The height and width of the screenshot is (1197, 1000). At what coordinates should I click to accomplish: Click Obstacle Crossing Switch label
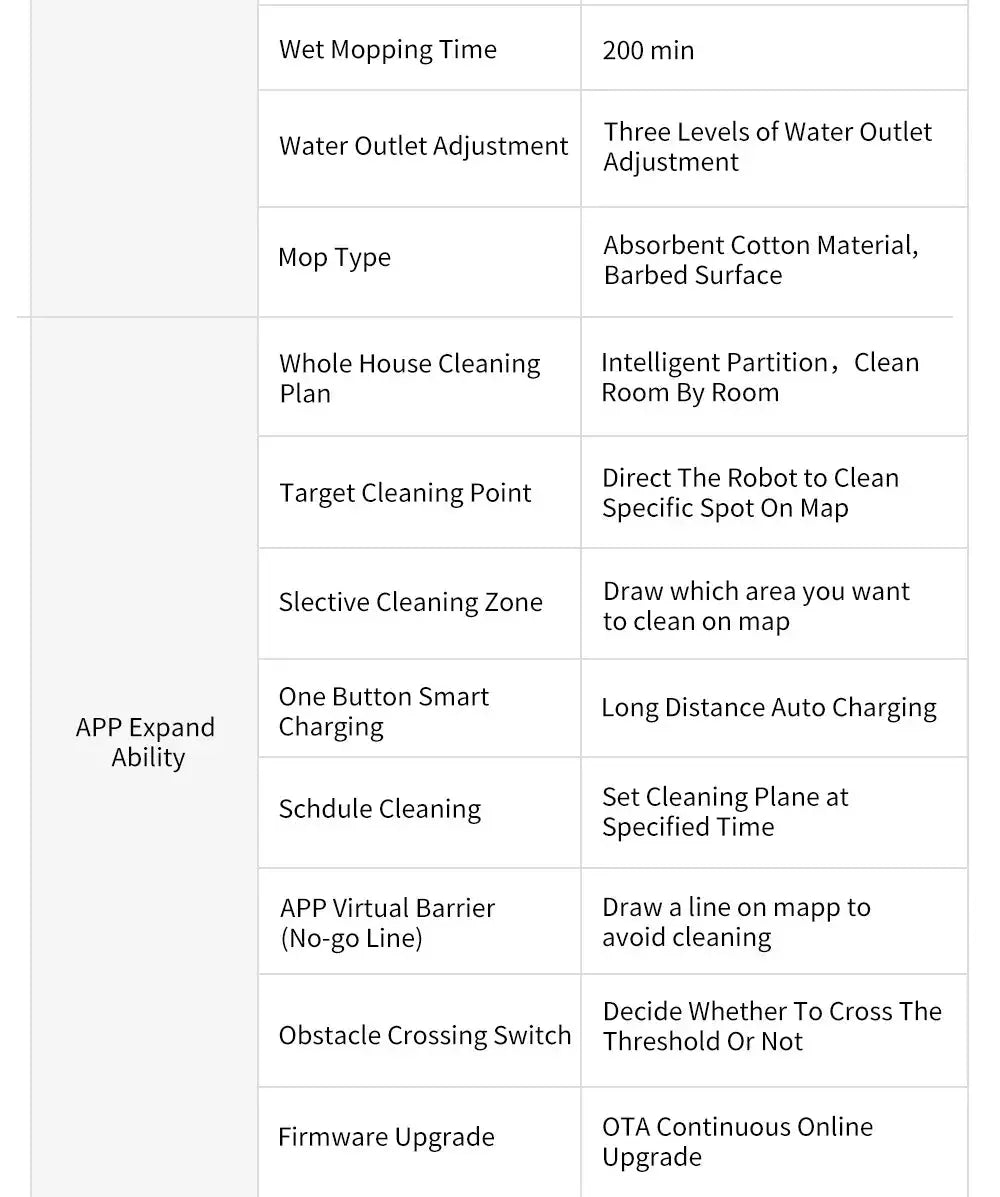(x=424, y=1035)
